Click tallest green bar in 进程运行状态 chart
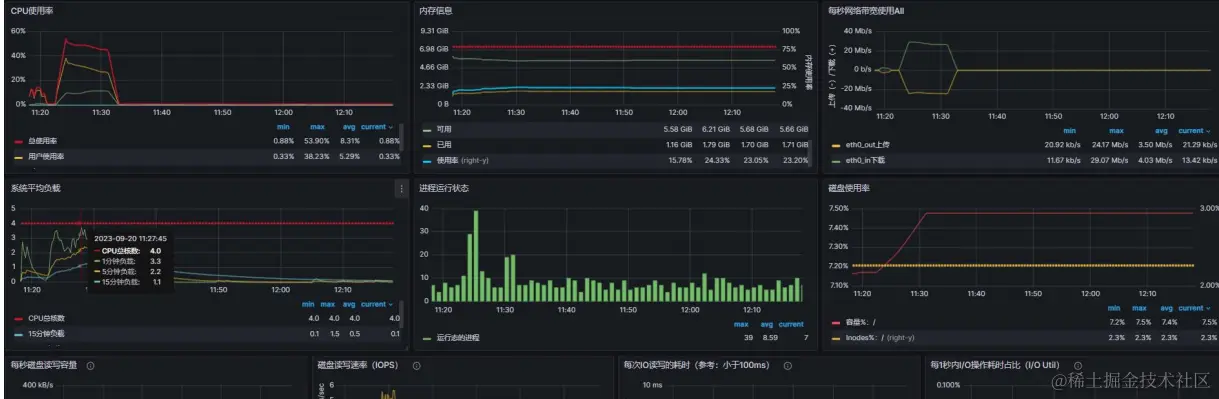This screenshot has height=399, width=1219. (x=476, y=255)
